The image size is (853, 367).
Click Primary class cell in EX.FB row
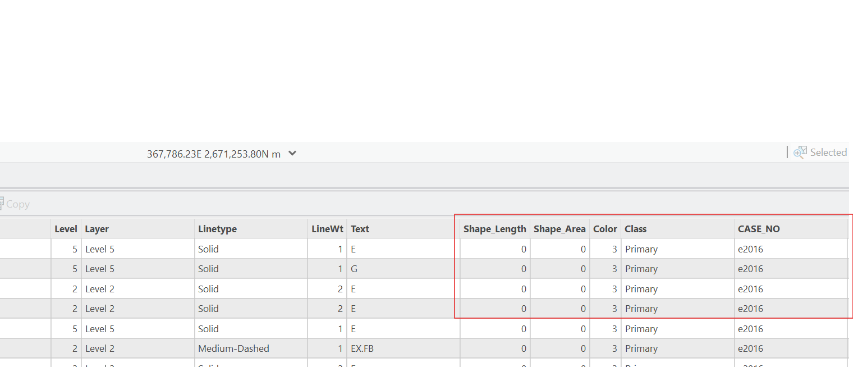pyautogui.click(x=677, y=349)
